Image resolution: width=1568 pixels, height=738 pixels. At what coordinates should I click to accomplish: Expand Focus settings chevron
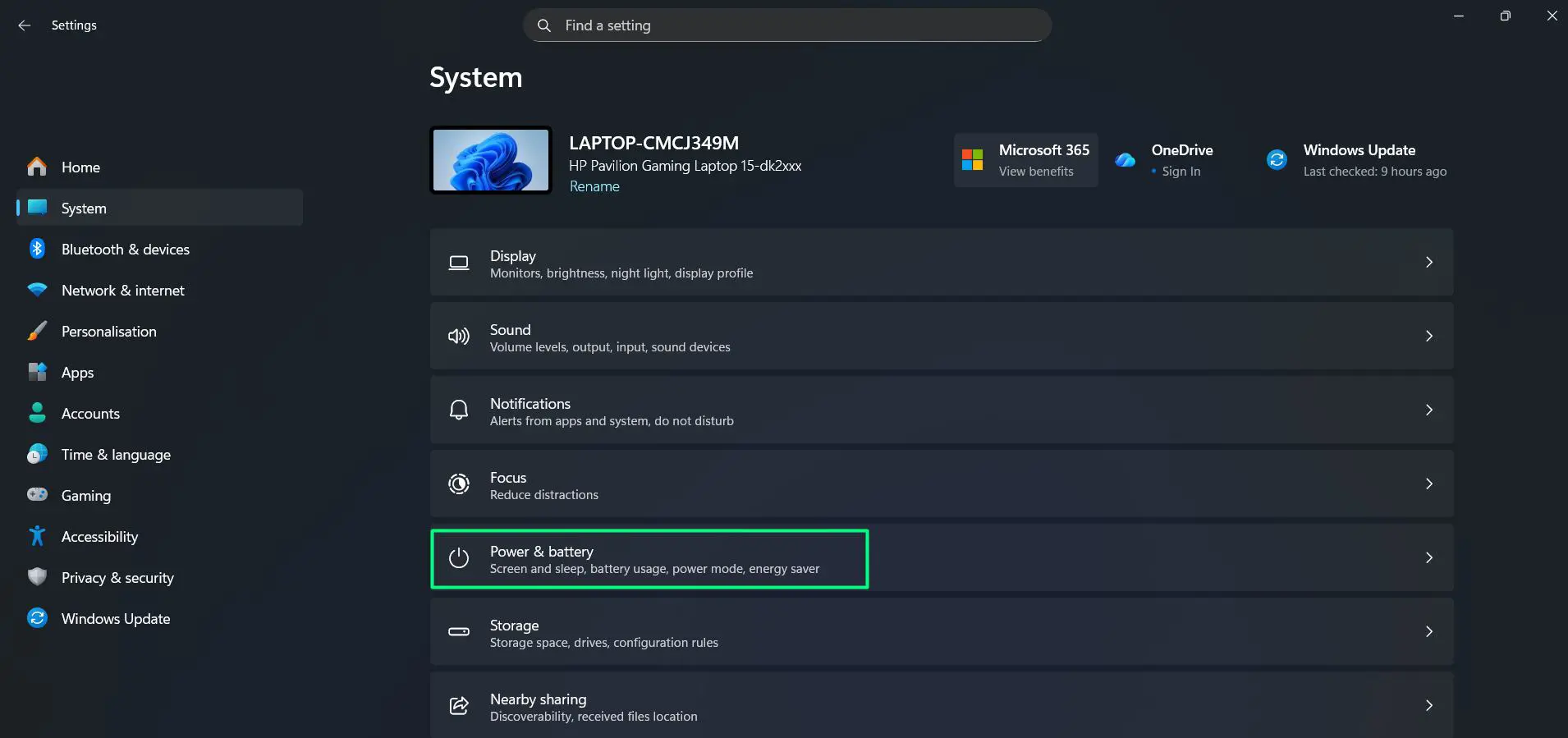pyautogui.click(x=1429, y=484)
